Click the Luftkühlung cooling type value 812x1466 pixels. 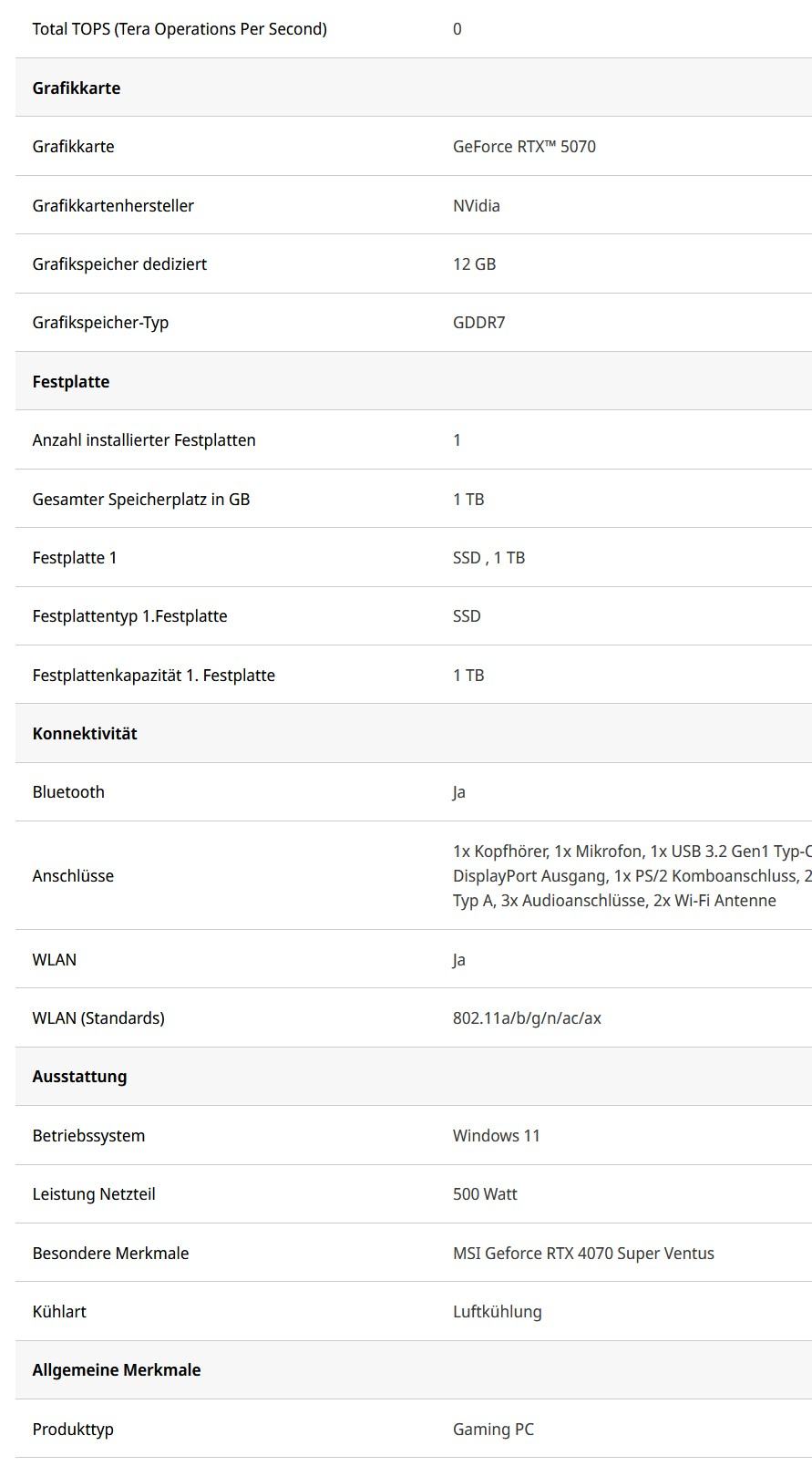498,1312
